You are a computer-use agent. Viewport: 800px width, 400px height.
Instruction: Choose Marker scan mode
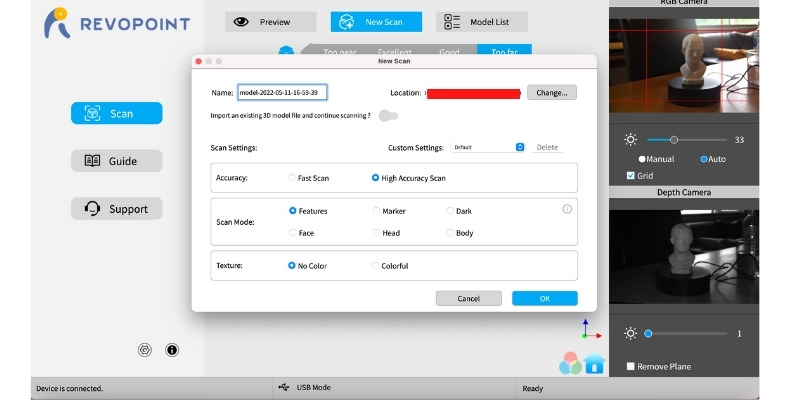tap(389, 211)
